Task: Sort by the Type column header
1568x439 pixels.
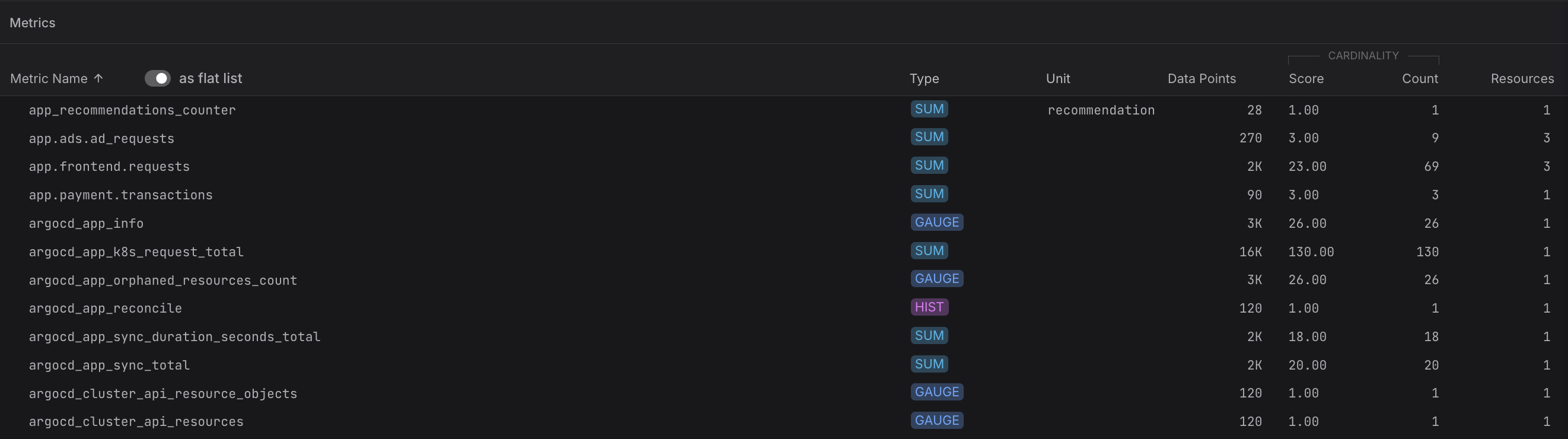Action: tap(923, 78)
